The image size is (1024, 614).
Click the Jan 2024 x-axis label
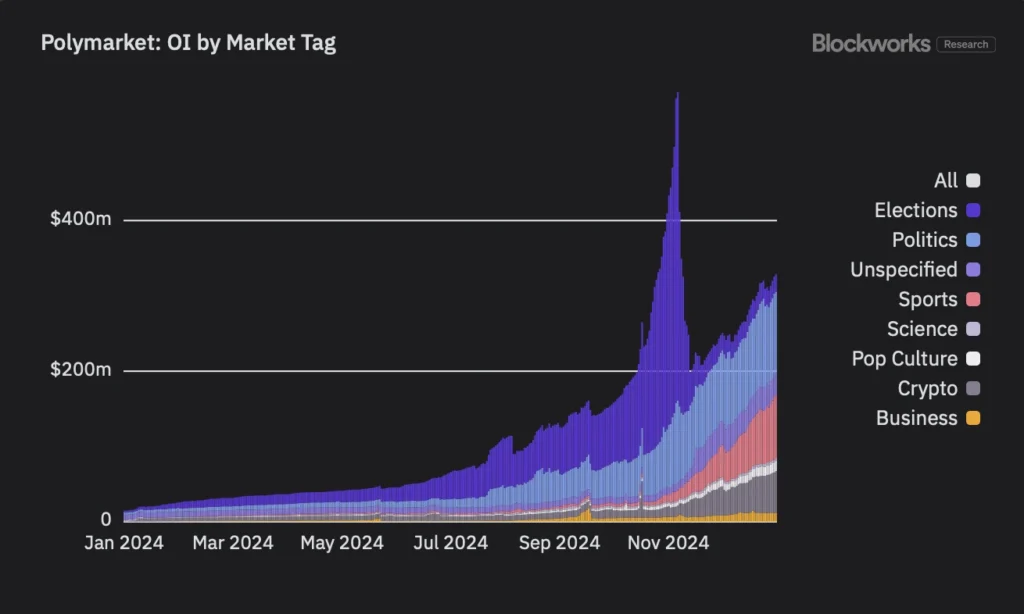pos(124,543)
